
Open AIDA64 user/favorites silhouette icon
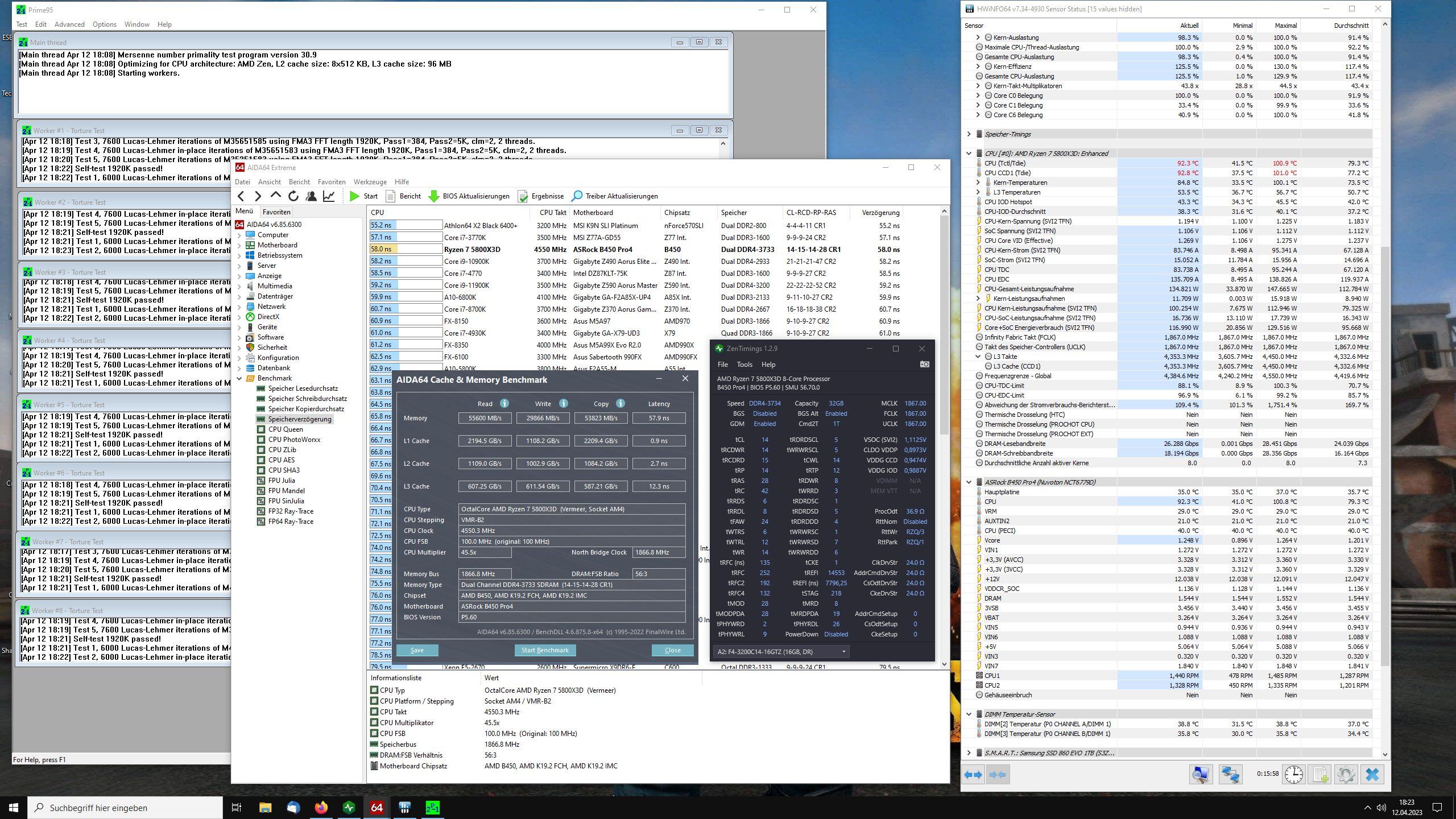tap(311, 196)
